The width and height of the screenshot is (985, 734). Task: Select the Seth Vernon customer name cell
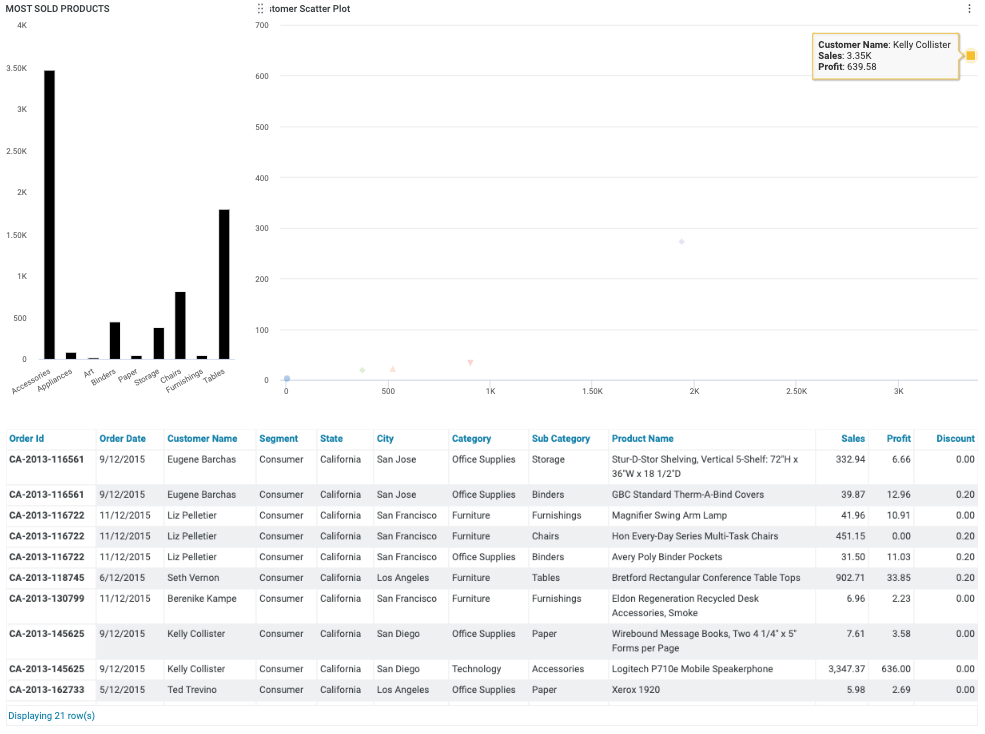(194, 578)
